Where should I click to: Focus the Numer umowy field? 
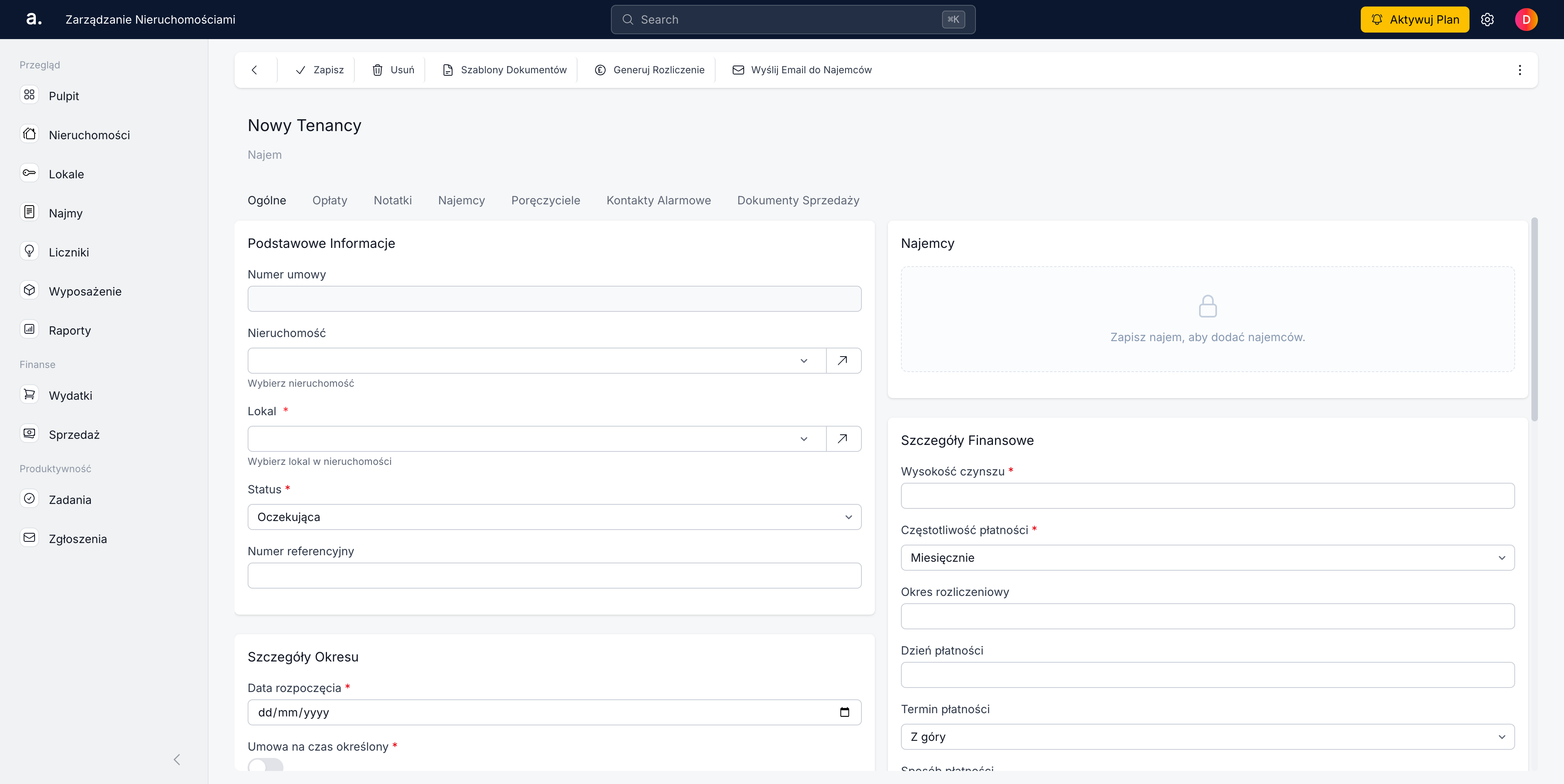pyautogui.click(x=554, y=298)
